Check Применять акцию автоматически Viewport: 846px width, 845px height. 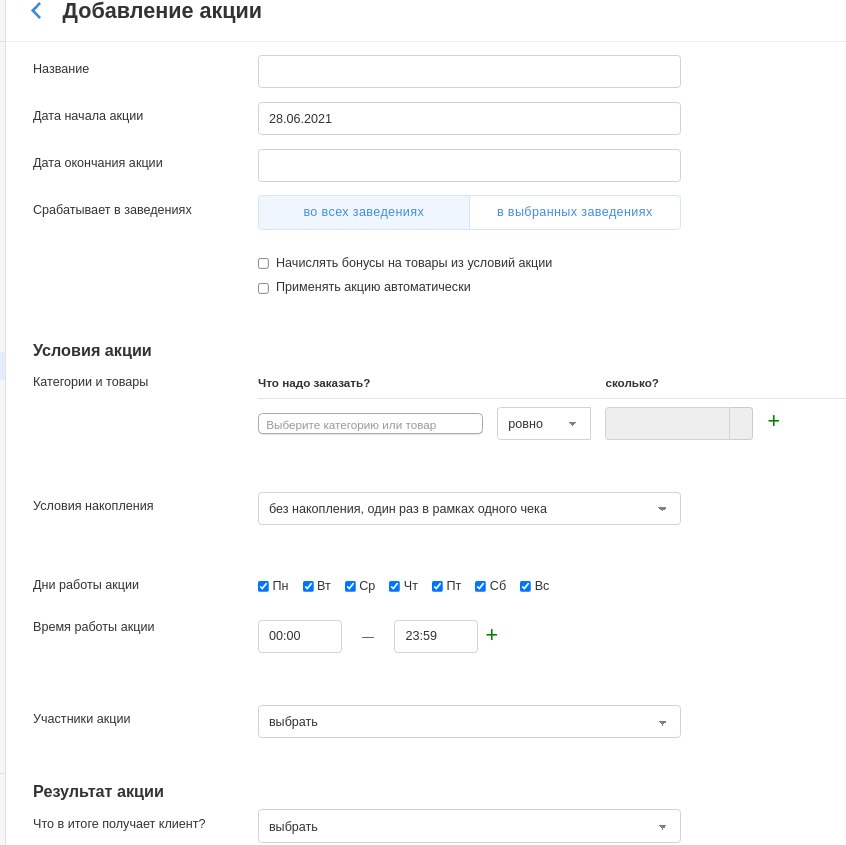(263, 288)
